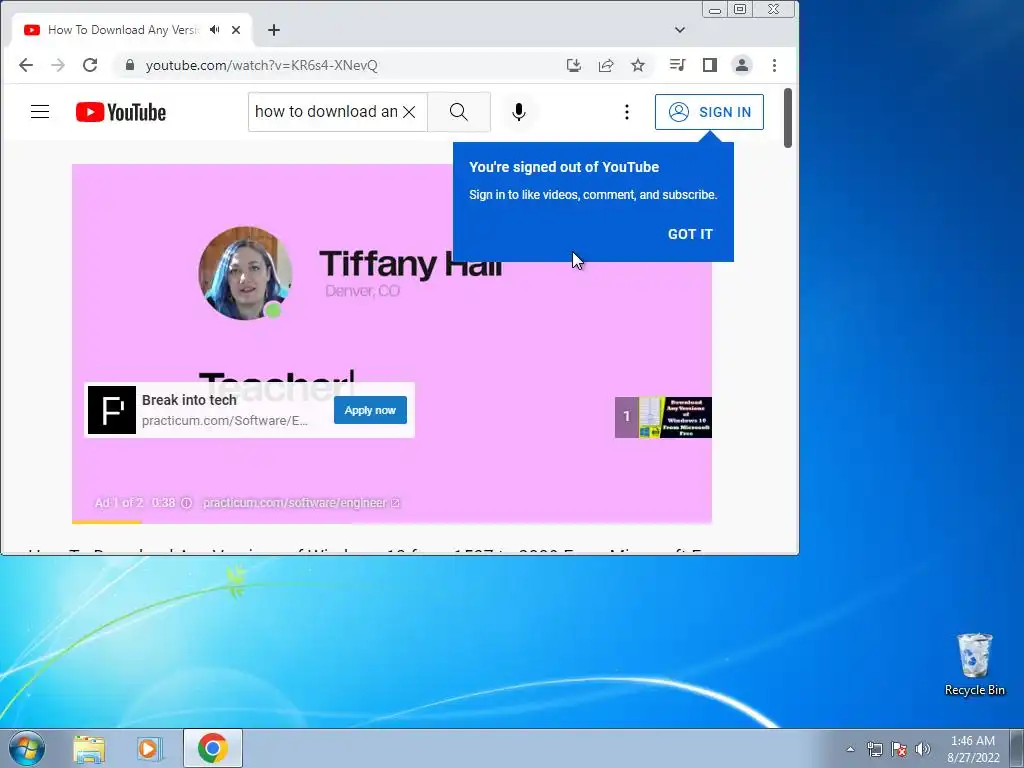Expand the tab search chevron
Image resolution: width=1024 pixels, height=768 pixels.
[680, 29]
